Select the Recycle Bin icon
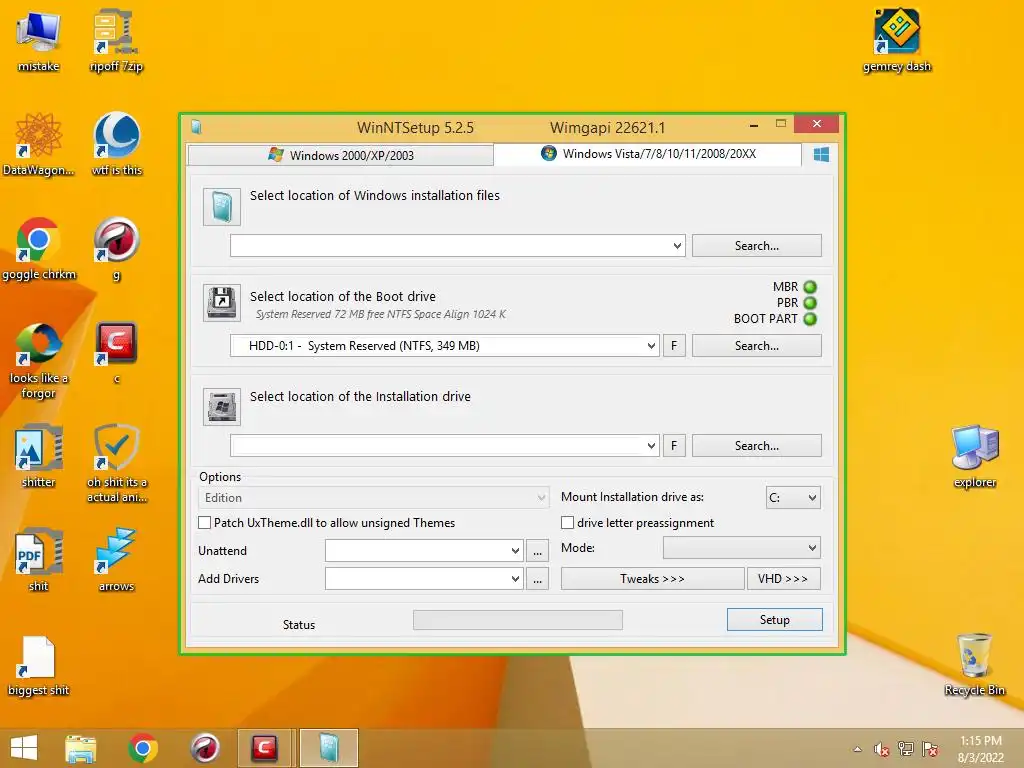 click(974, 664)
